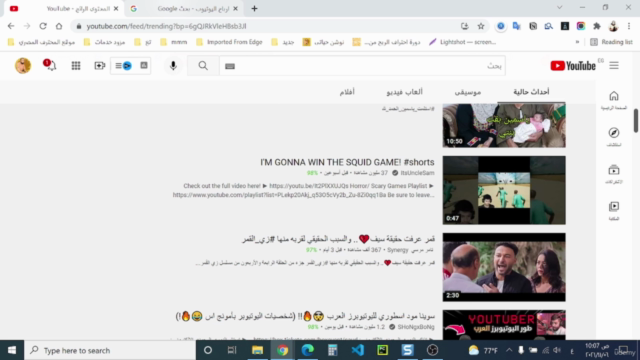The image size is (640, 360).
Task: Select the أحداث حالية trending tab
Action: [x=531, y=92]
